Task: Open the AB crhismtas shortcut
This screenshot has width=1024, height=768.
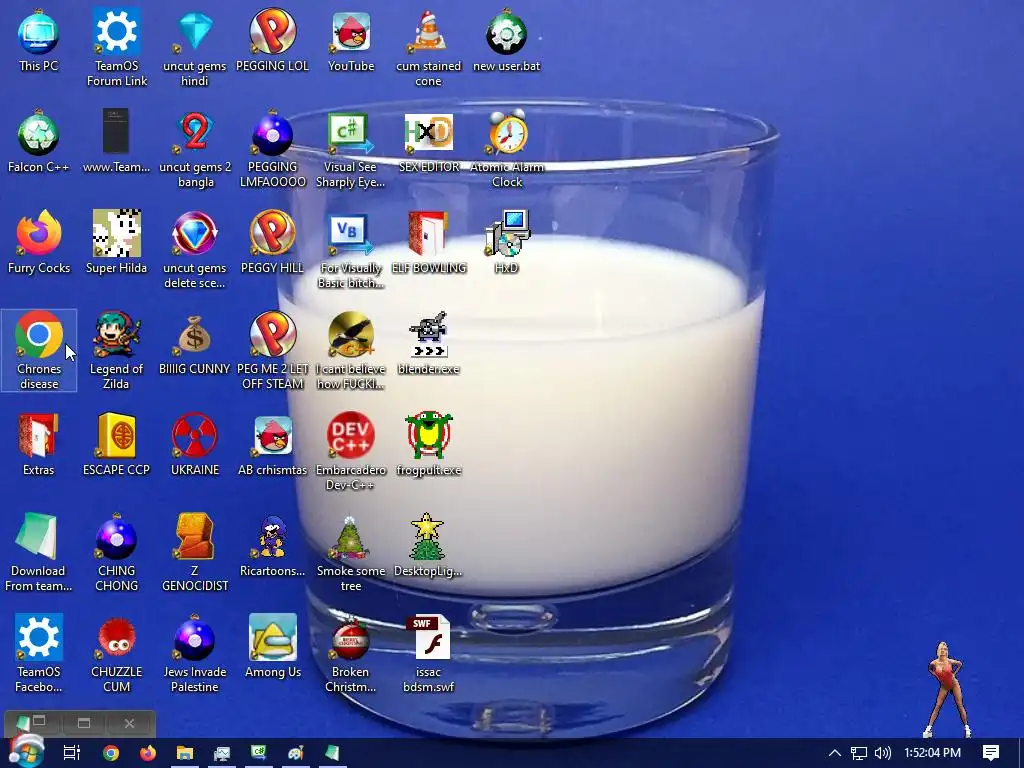Action: pos(272,445)
